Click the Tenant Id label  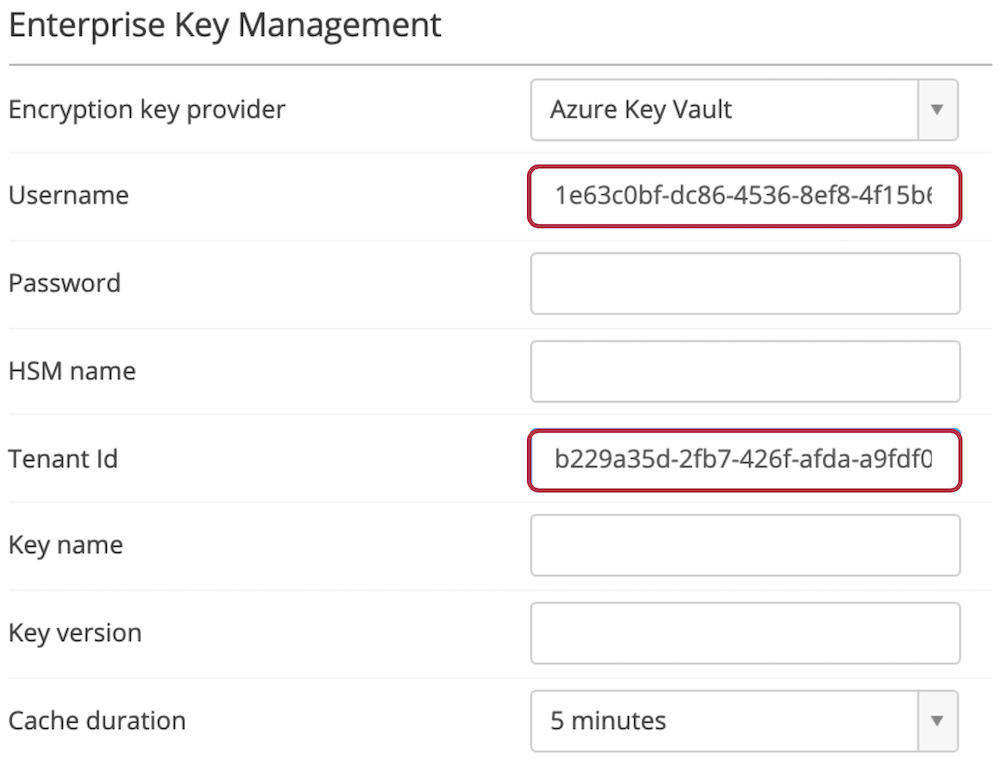click(63, 459)
